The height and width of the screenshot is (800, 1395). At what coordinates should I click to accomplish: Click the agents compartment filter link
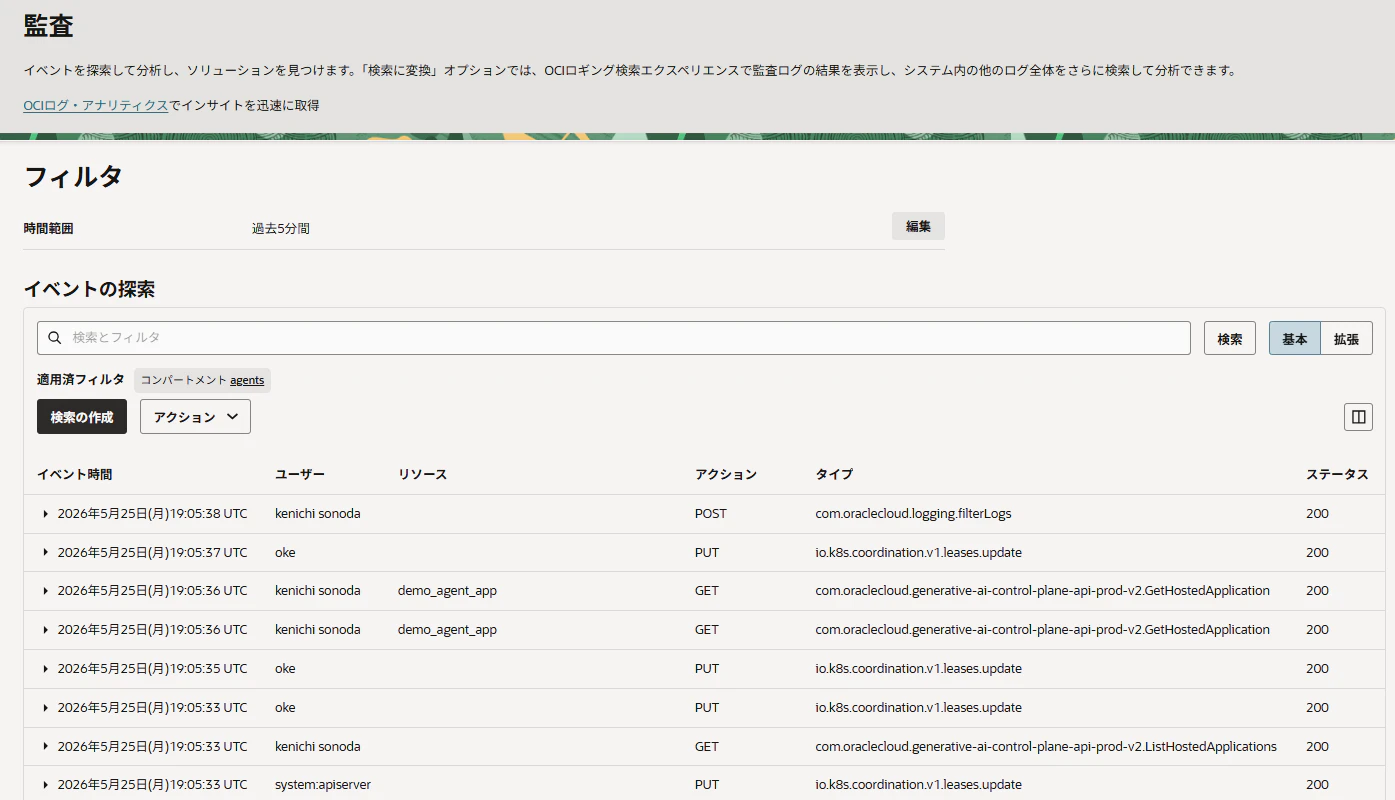click(x=247, y=380)
